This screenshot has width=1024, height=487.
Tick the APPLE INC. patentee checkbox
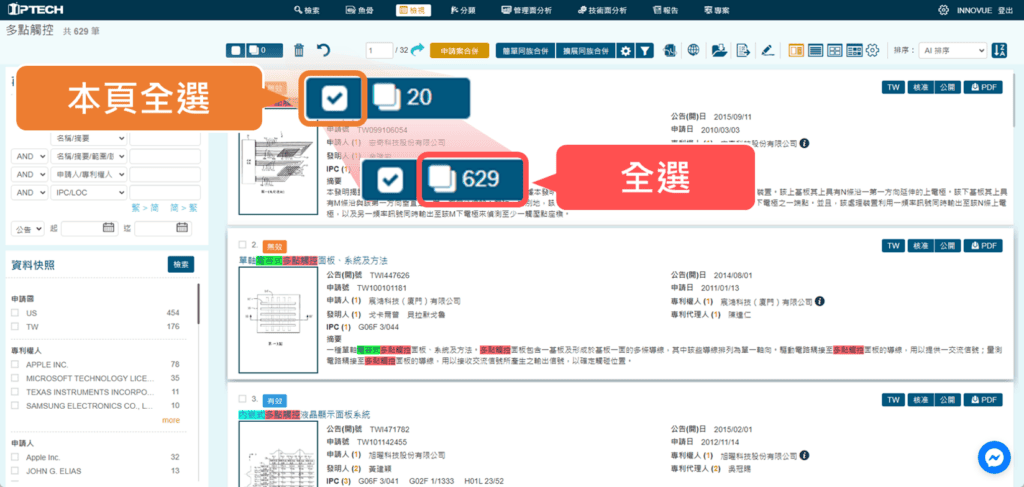pos(15,364)
